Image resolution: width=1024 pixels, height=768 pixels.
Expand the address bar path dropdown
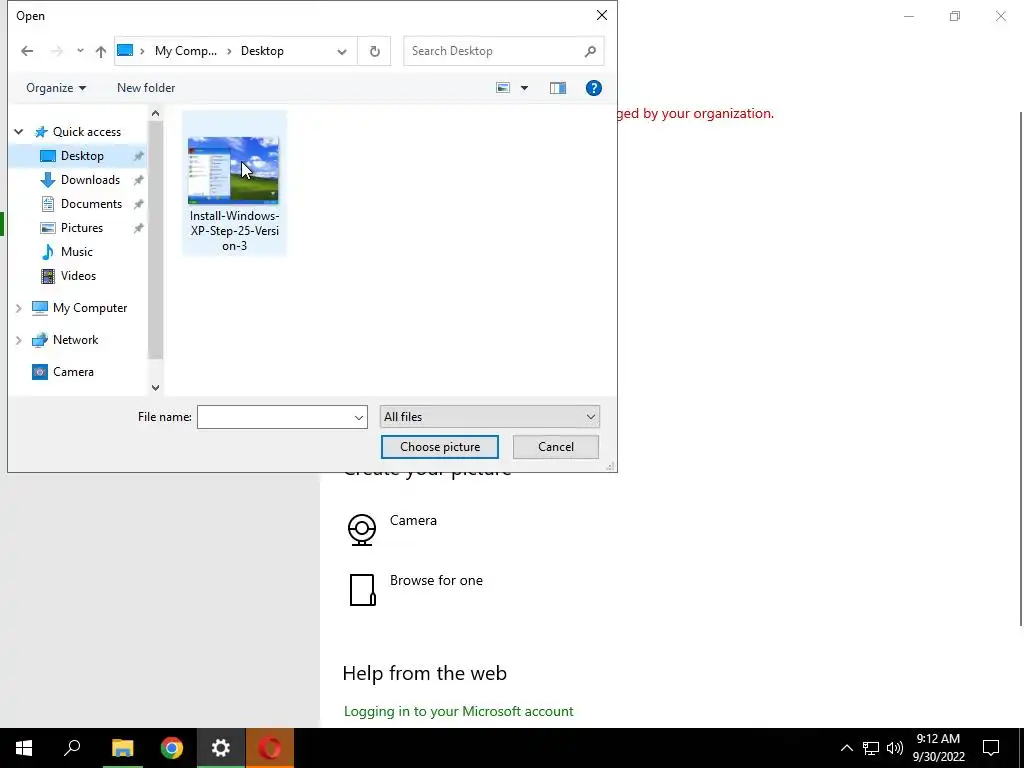(342, 51)
